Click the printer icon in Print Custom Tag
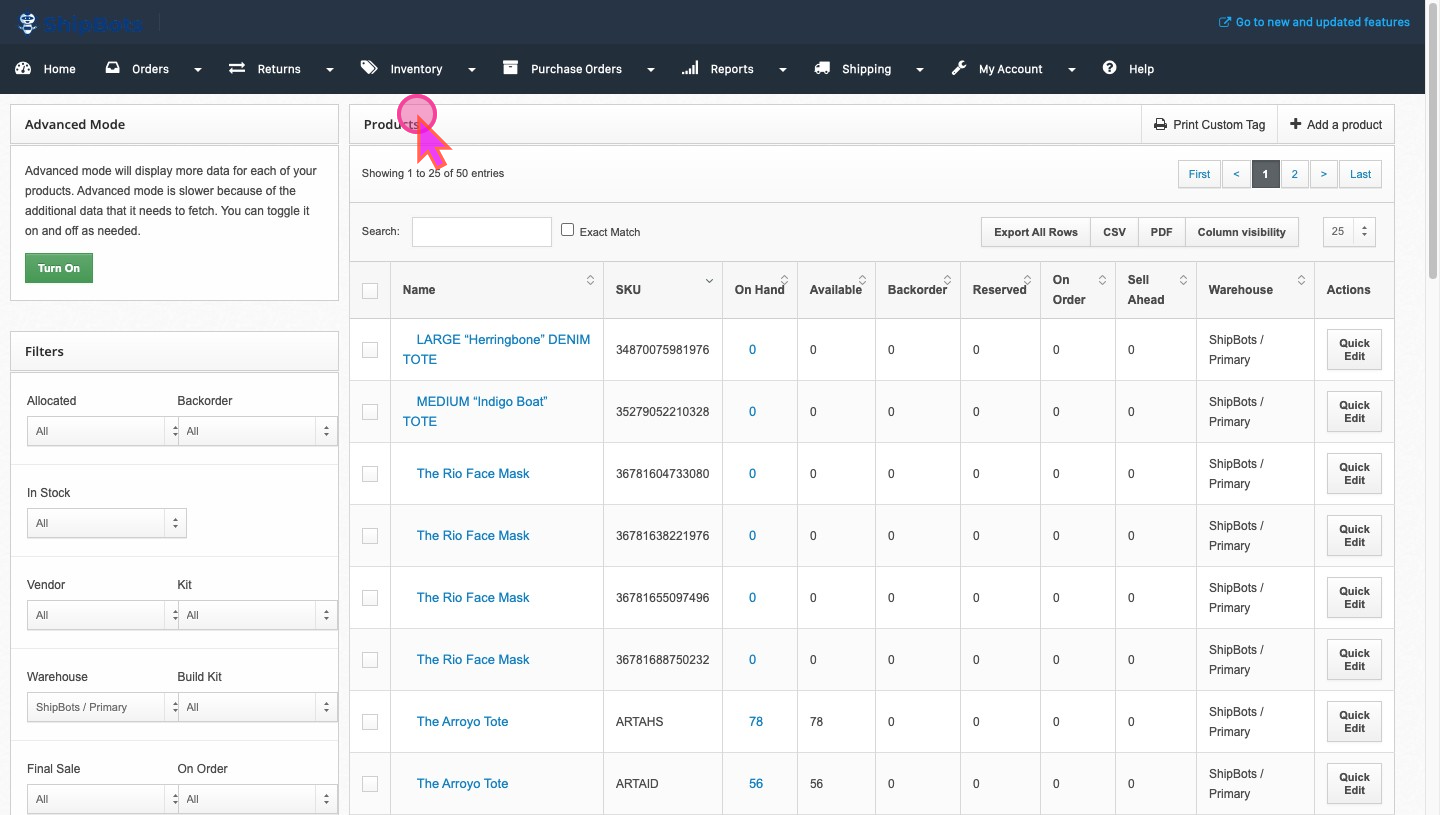The width and height of the screenshot is (1440, 815). click(x=1160, y=125)
